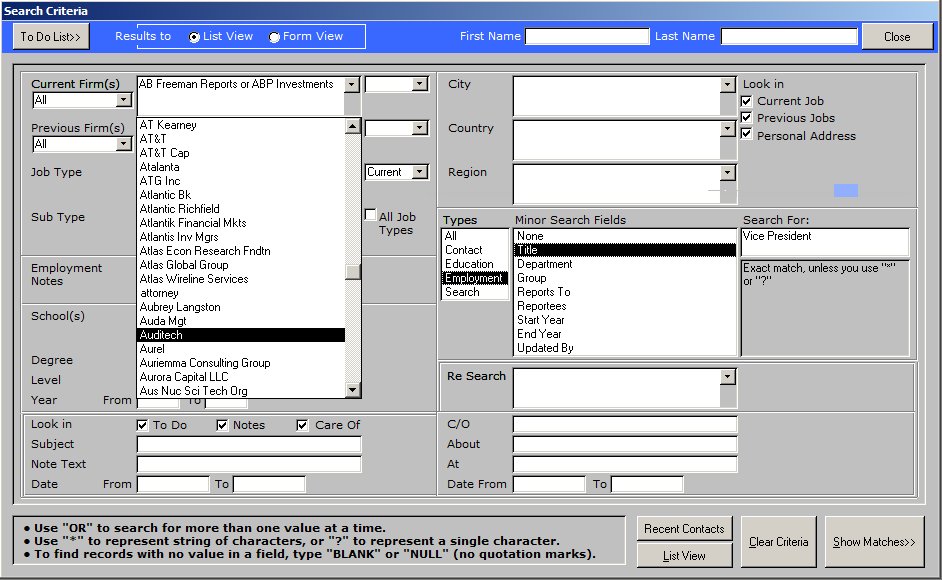Choose Atlantic Richfield from the list

pyautogui.click(x=242, y=209)
